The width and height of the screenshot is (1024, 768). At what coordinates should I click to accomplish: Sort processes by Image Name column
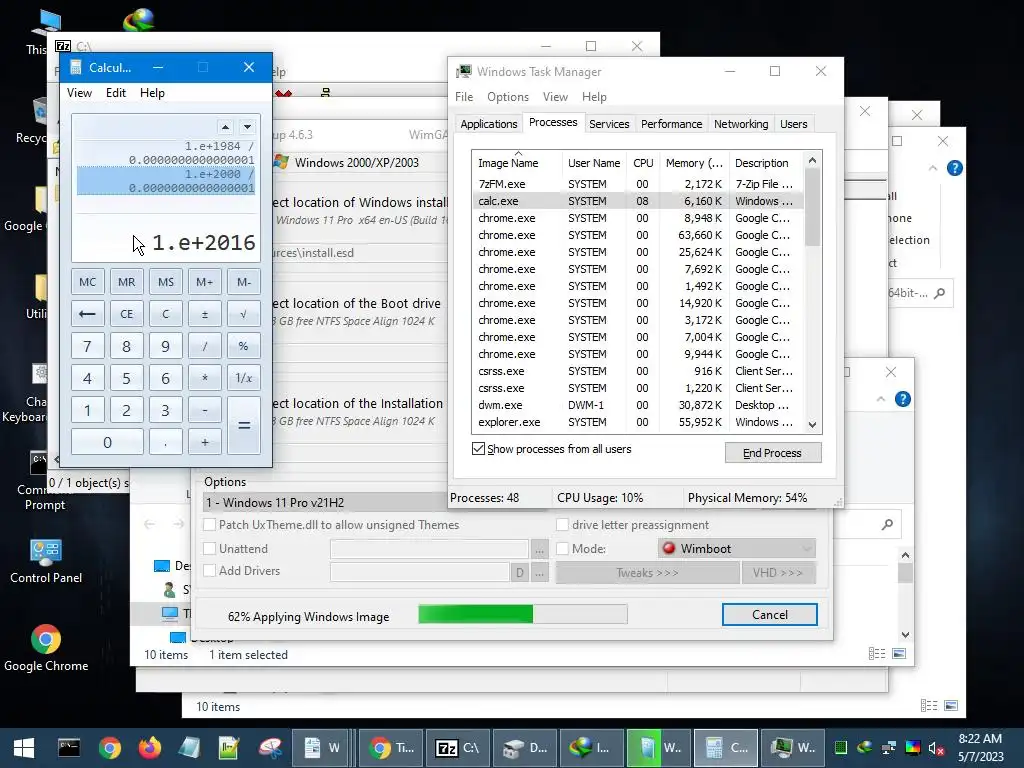pyautogui.click(x=508, y=163)
